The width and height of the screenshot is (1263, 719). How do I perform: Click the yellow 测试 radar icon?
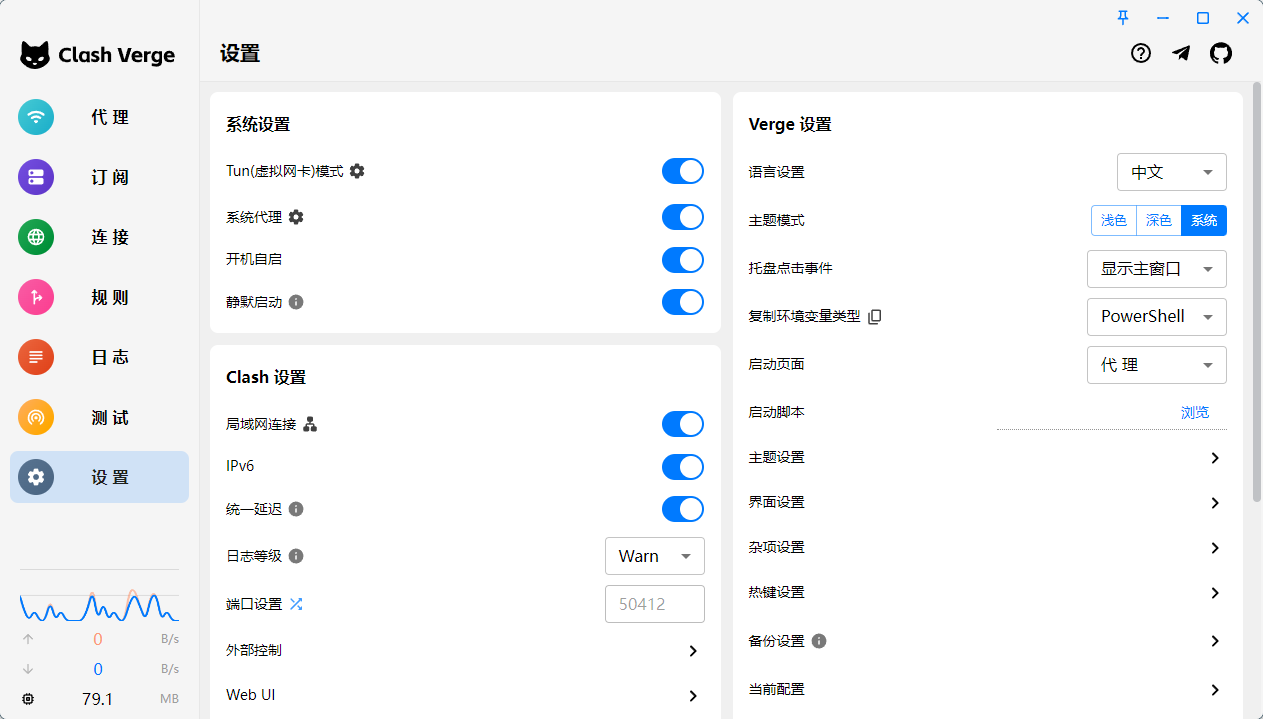(36, 417)
